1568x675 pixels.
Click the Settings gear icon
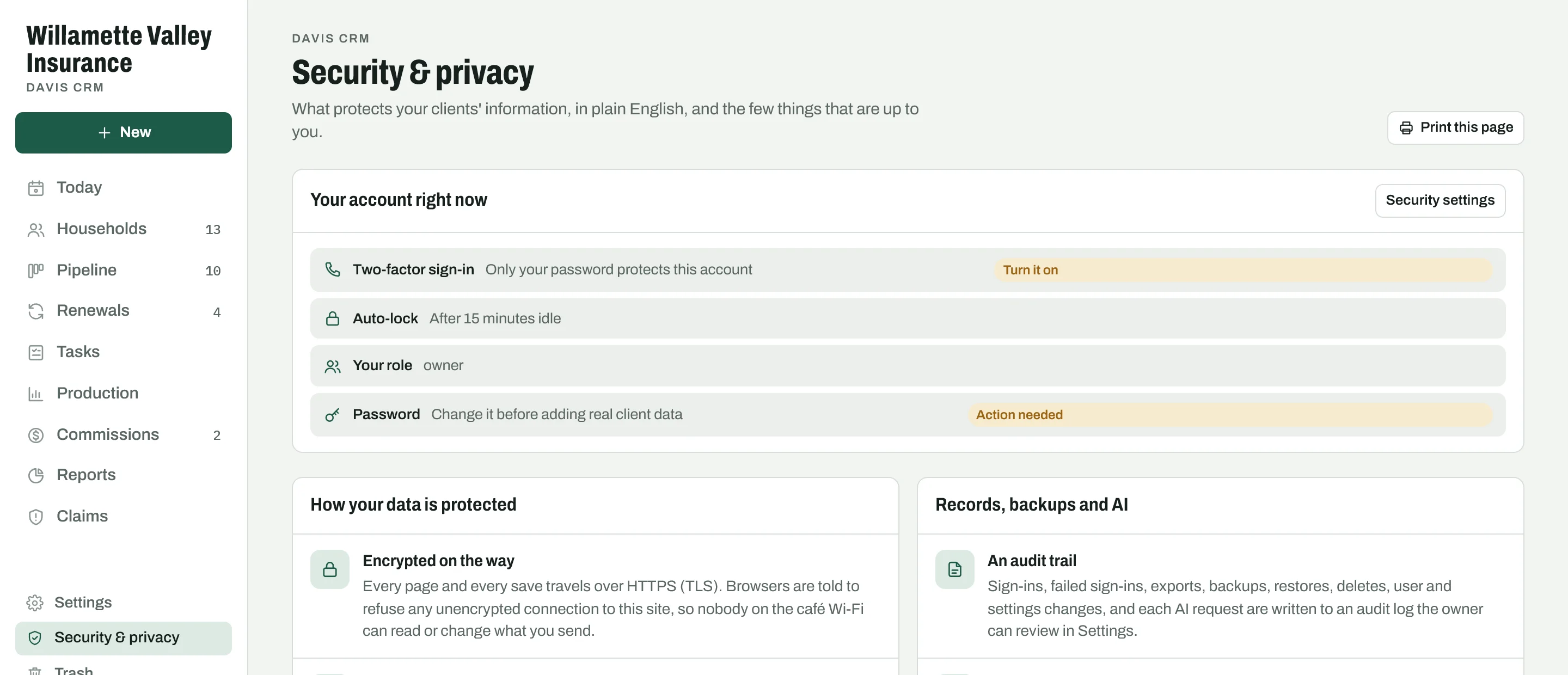tap(35, 603)
